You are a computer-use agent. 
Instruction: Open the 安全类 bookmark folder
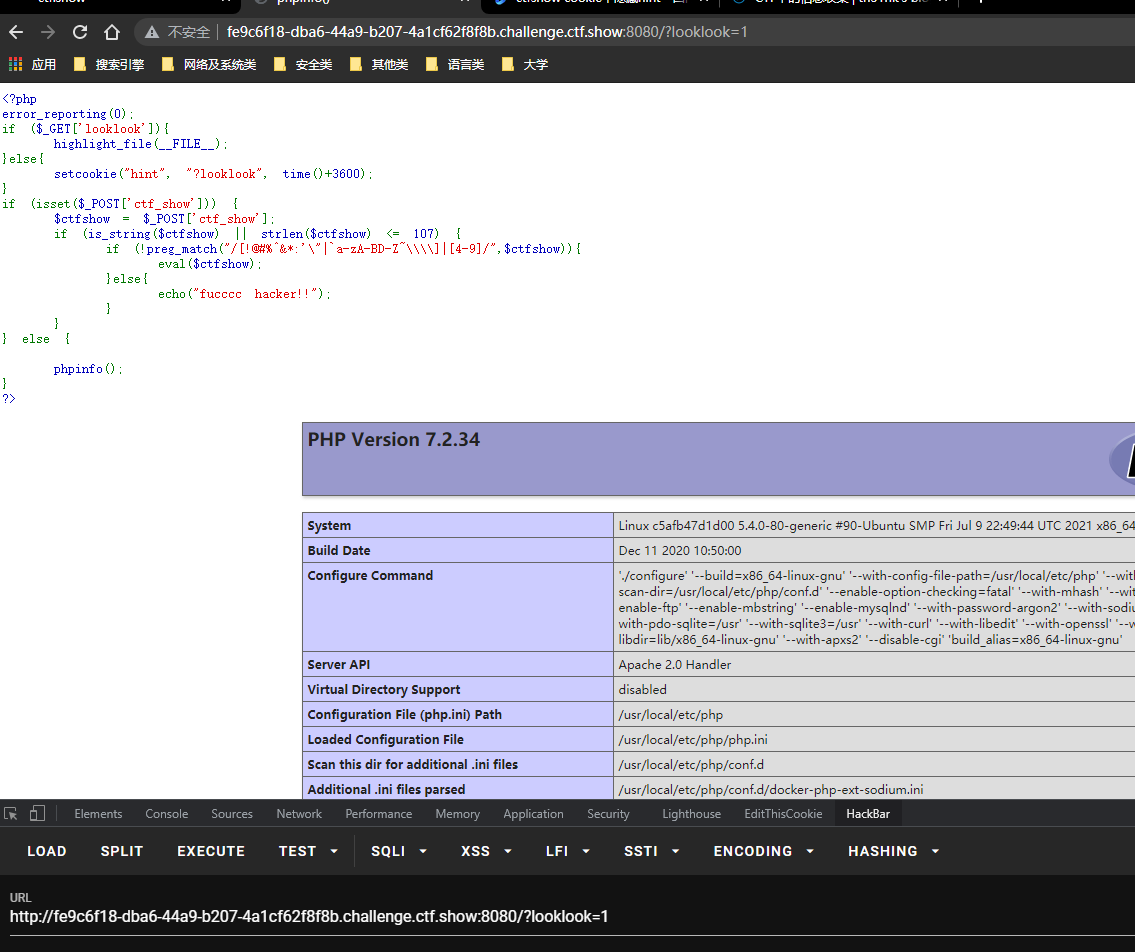[x=303, y=64]
